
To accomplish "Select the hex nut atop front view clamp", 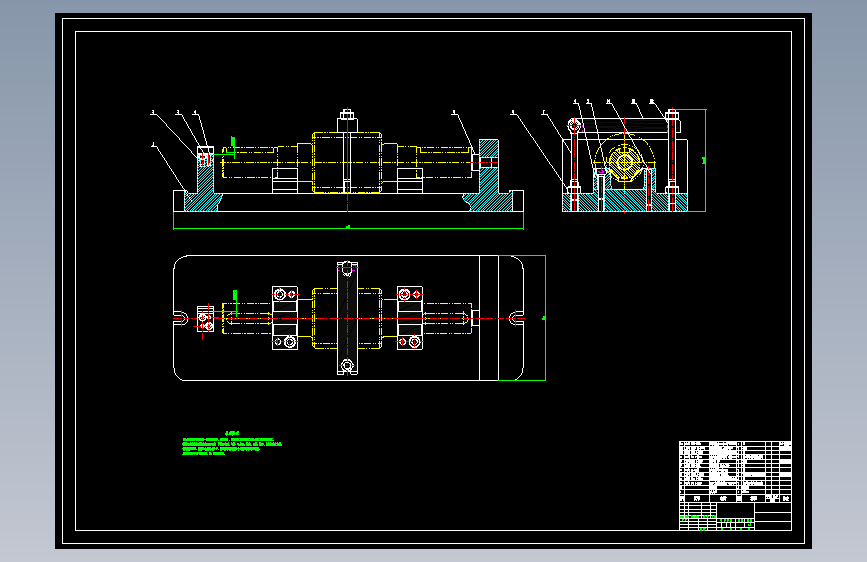I will 347,115.
